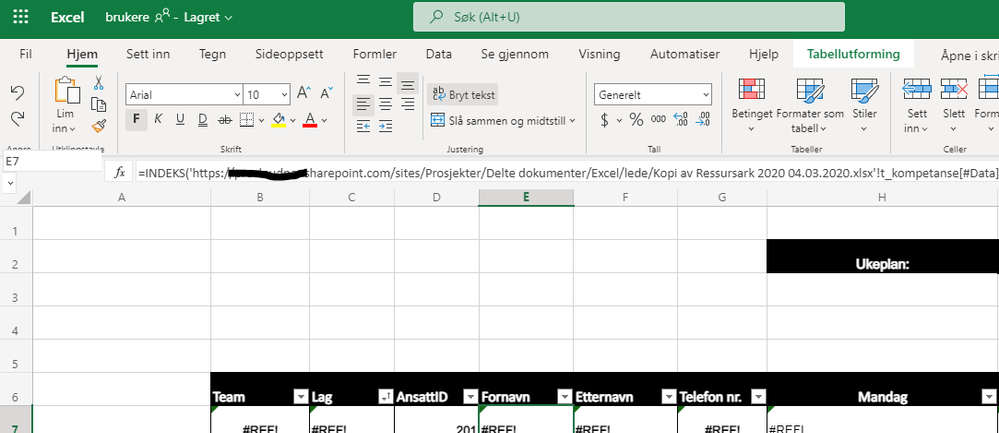
Task: Switch to the Tabellutforming tab
Action: (853, 54)
